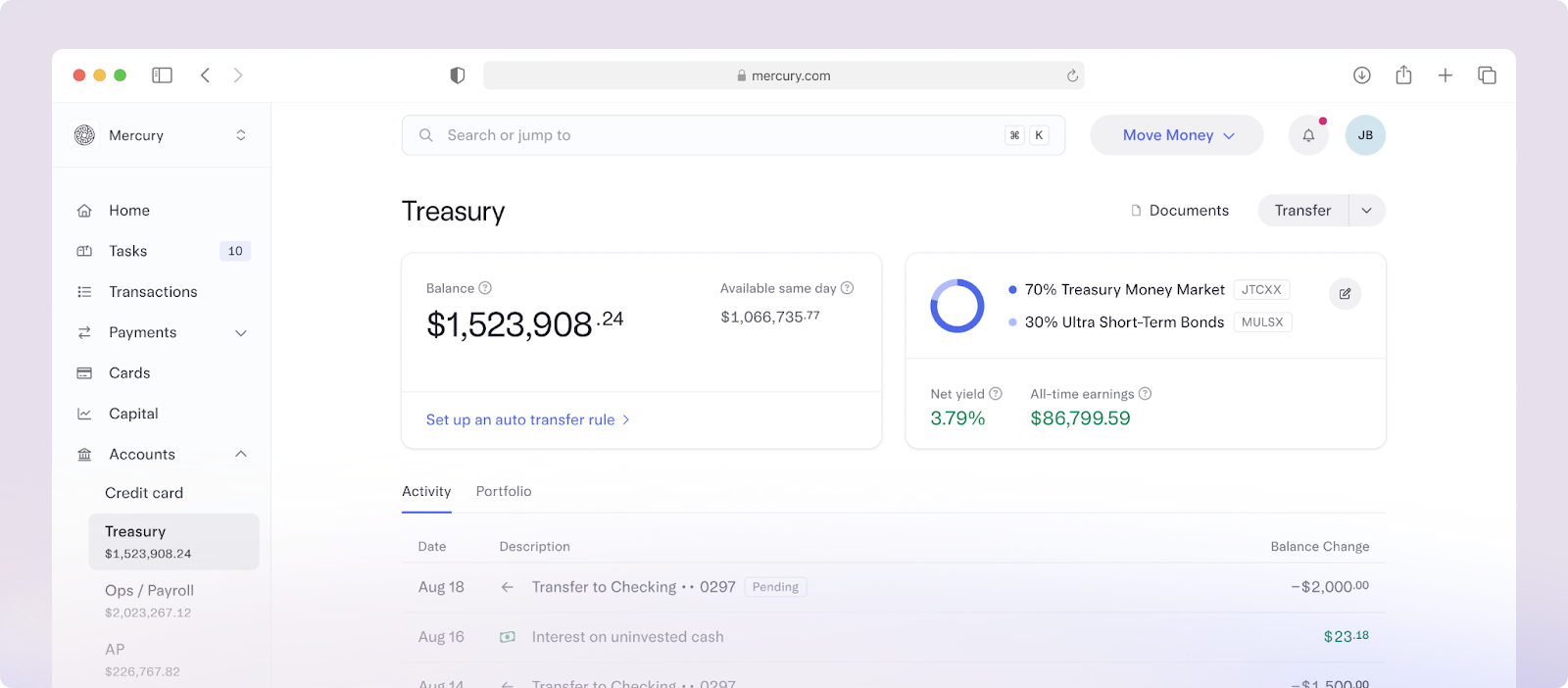Click the All-time earnings help icon
Viewport: 1568px width, 688px height.
pyautogui.click(x=1145, y=394)
